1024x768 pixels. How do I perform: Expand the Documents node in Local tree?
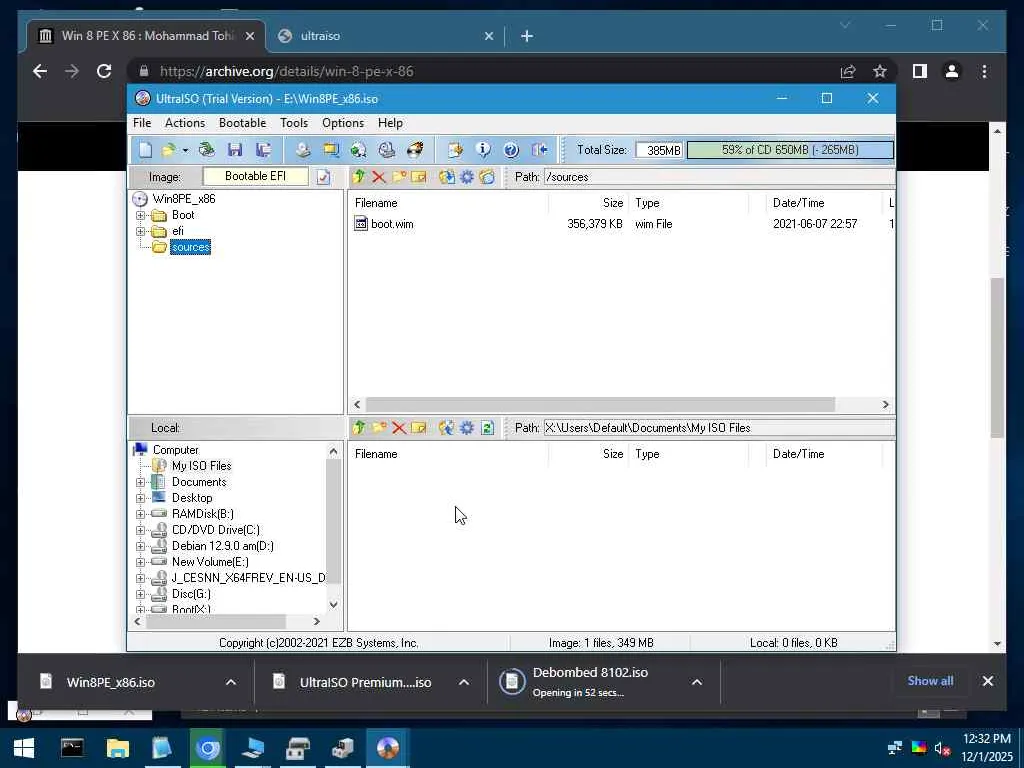pyautogui.click(x=140, y=482)
